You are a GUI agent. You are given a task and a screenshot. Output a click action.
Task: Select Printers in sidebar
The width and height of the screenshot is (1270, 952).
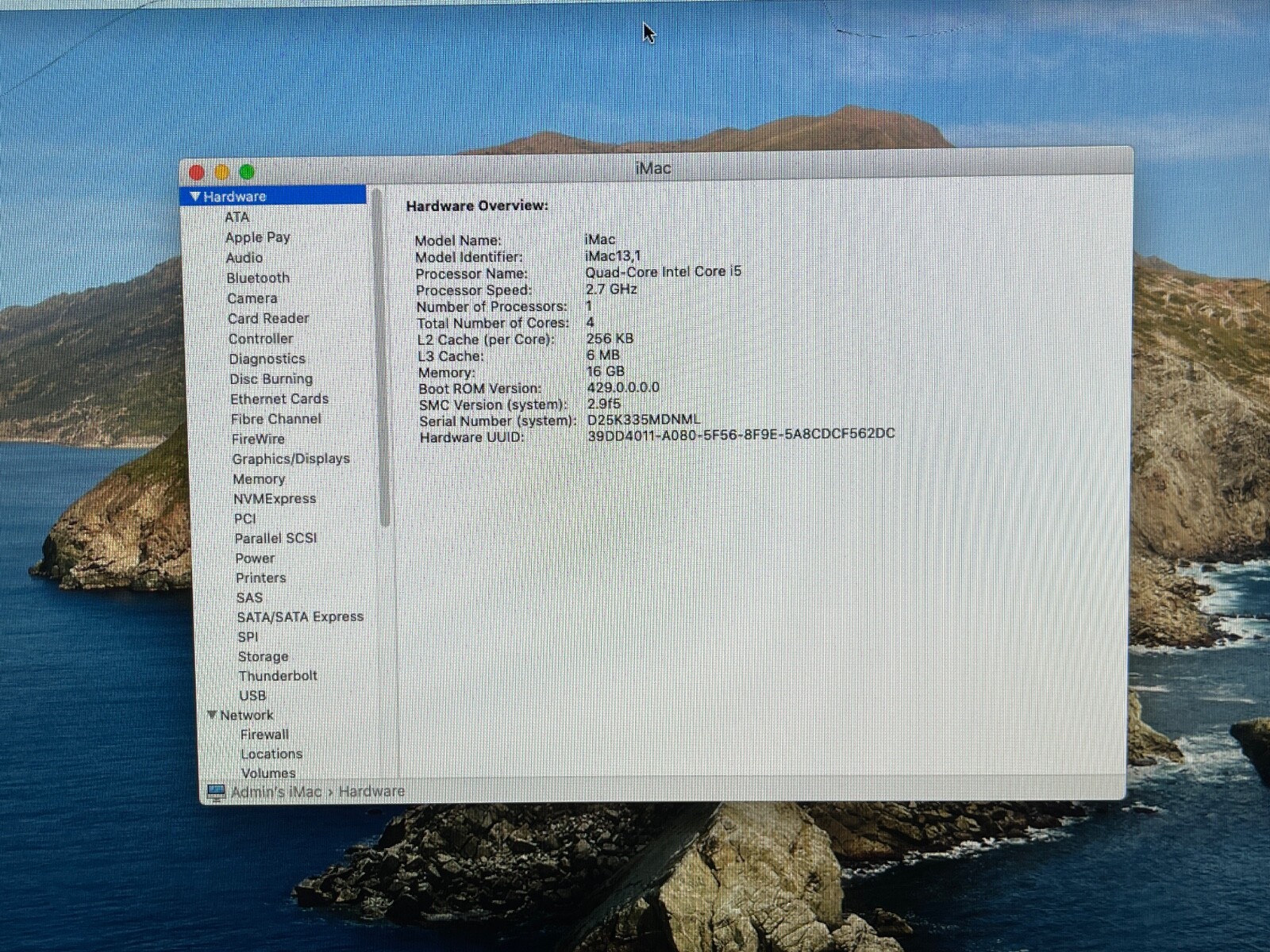coord(260,578)
